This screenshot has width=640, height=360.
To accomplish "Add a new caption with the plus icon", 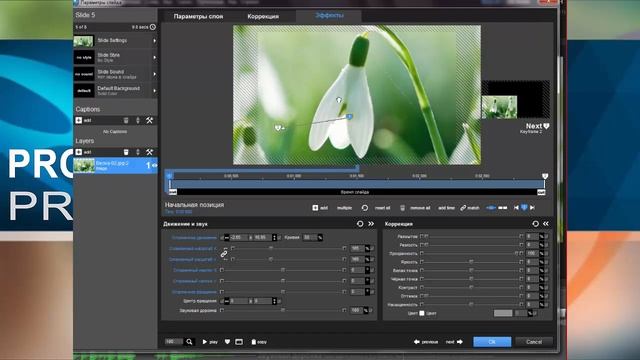I will [79, 120].
